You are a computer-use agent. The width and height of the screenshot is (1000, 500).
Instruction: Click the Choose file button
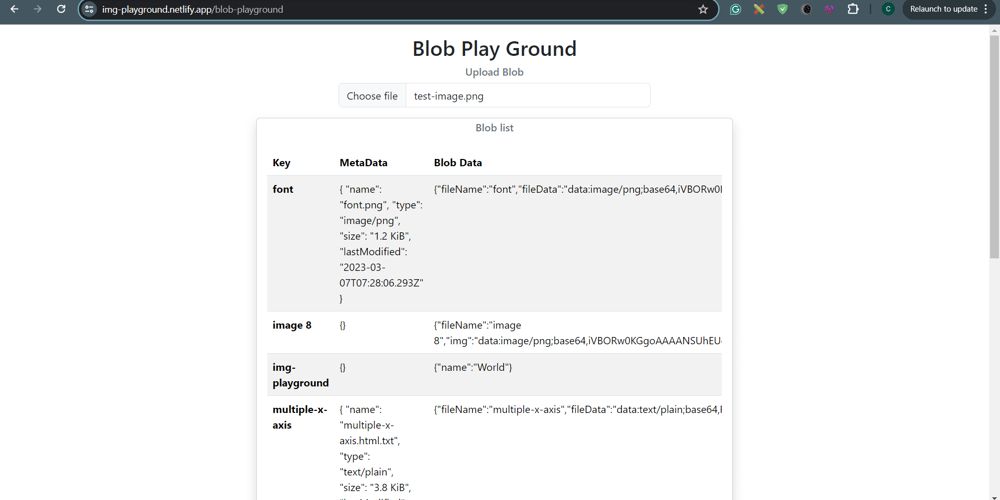point(372,96)
